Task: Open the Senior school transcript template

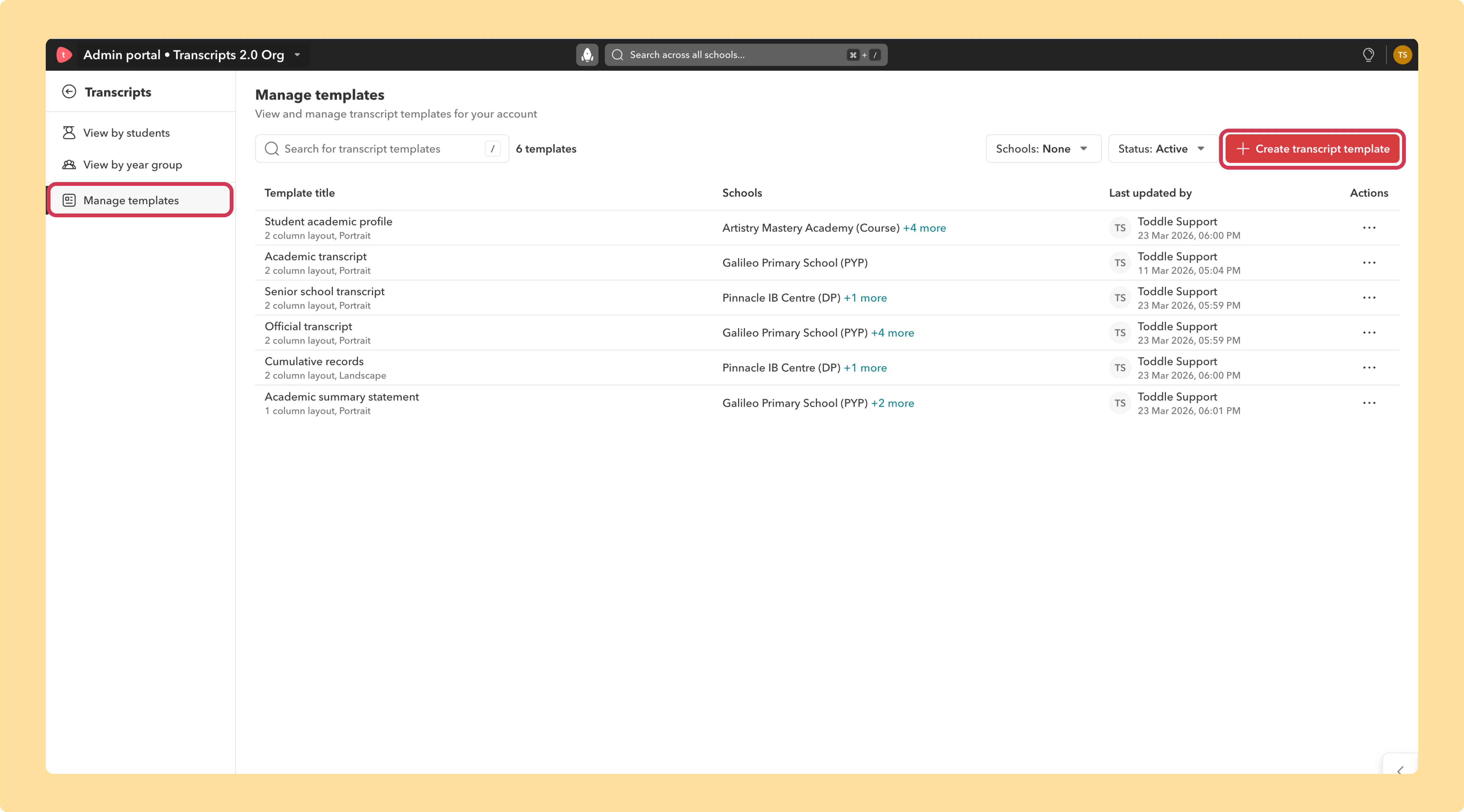Action: [x=325, y=291]
